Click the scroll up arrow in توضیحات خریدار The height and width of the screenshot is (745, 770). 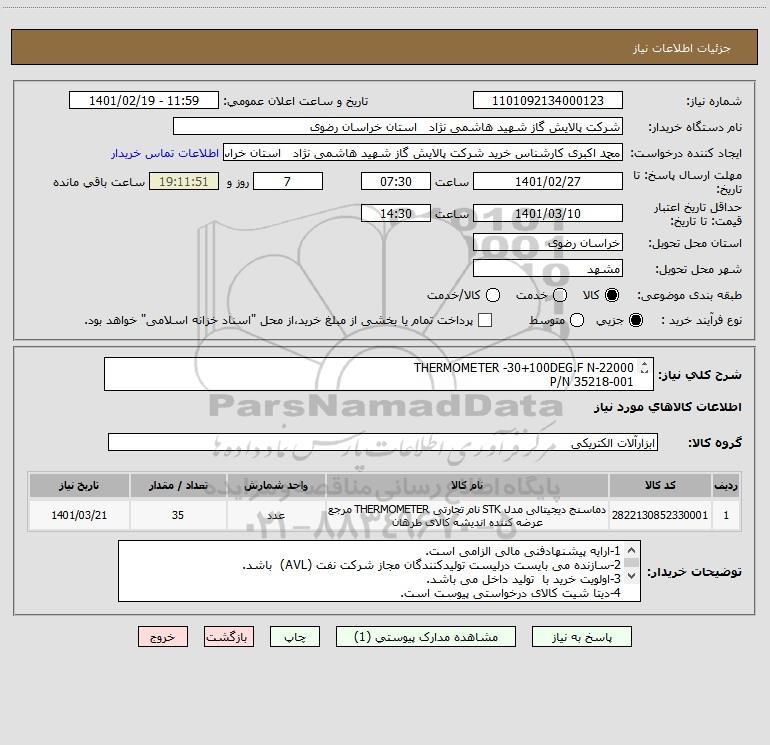[632, 551]
